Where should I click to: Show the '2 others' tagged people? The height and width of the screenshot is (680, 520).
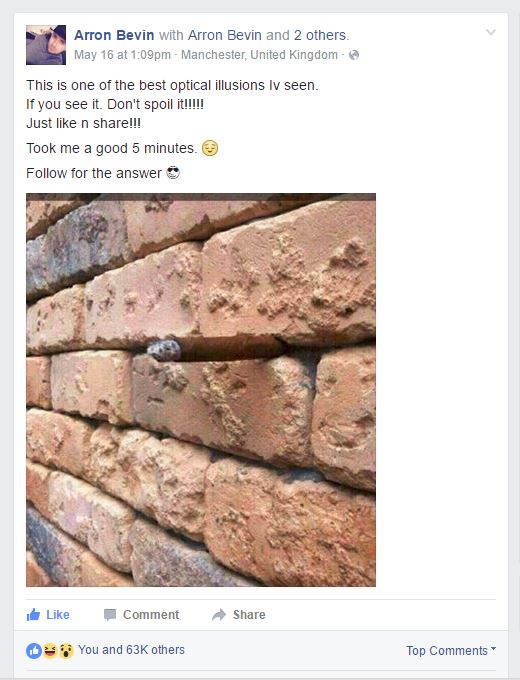pyautogui.click(x=321, y=35)
